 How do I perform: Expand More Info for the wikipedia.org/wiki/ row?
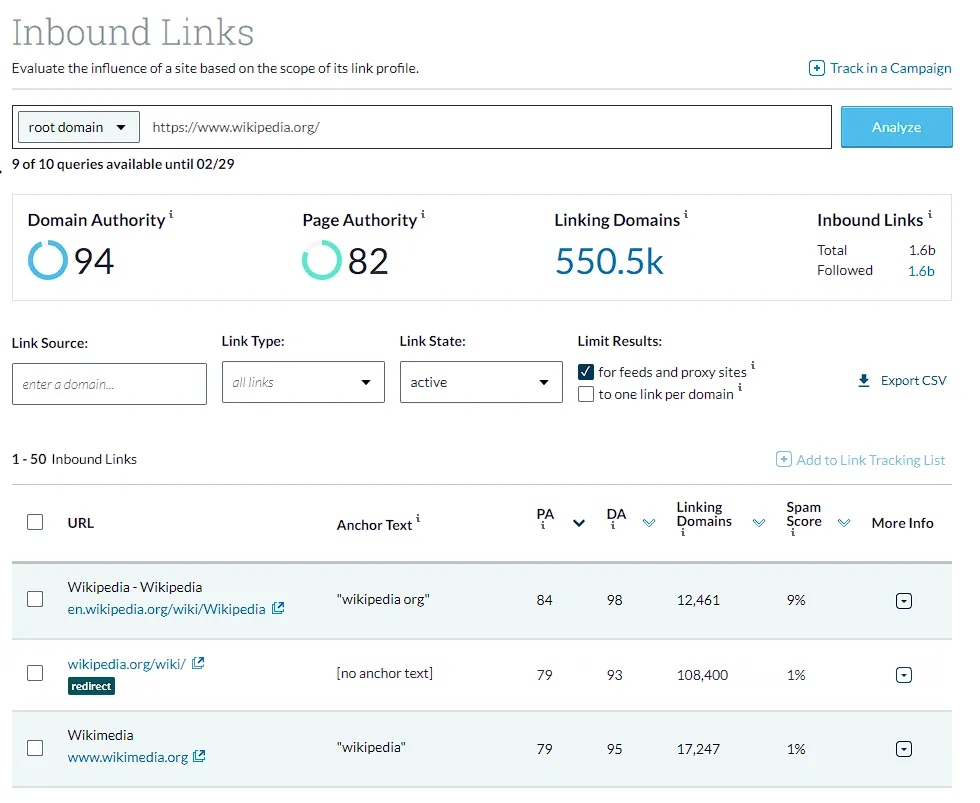click(904, 675)
